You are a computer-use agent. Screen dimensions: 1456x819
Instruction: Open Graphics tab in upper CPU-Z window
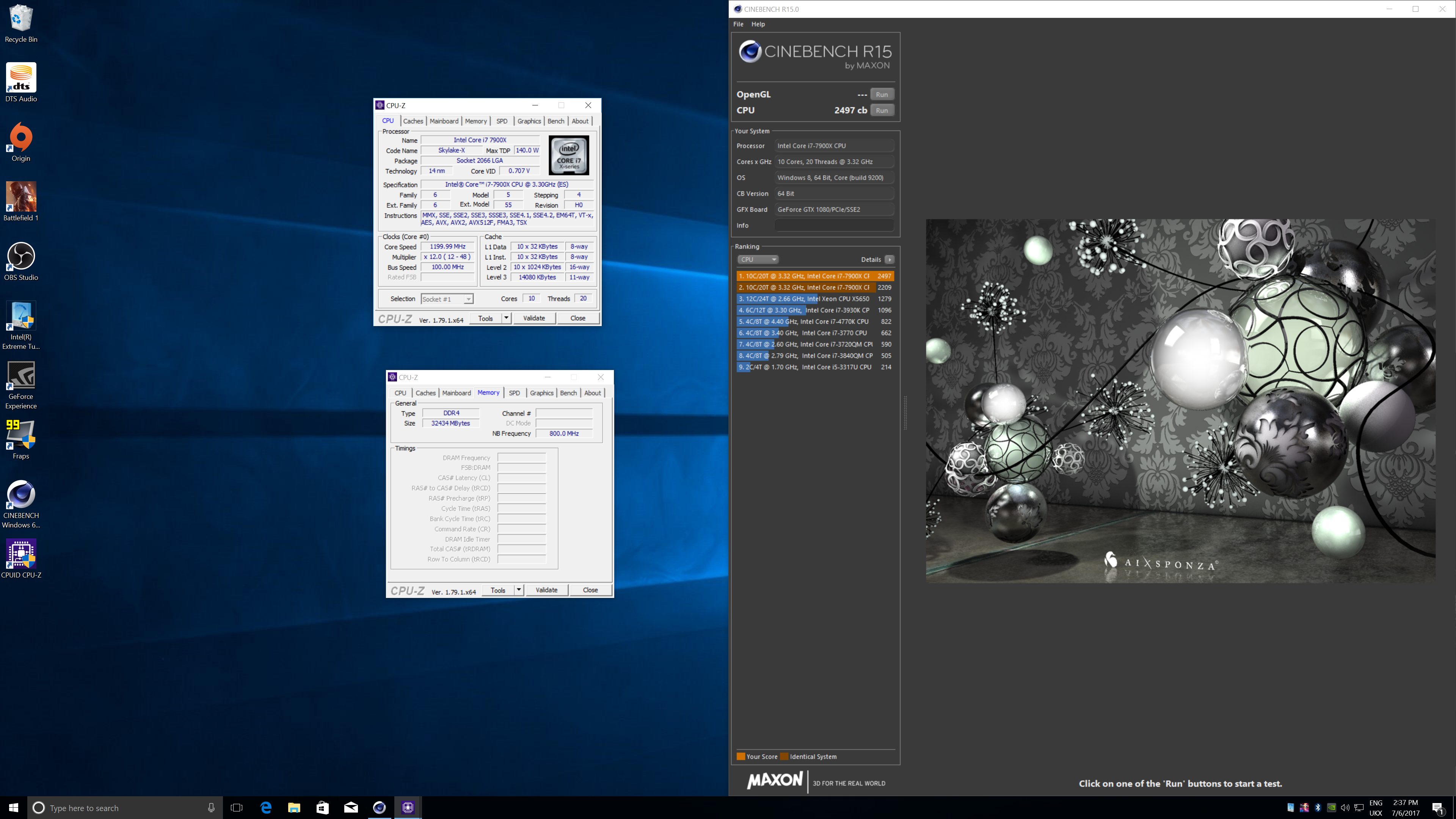coord(529,121)
